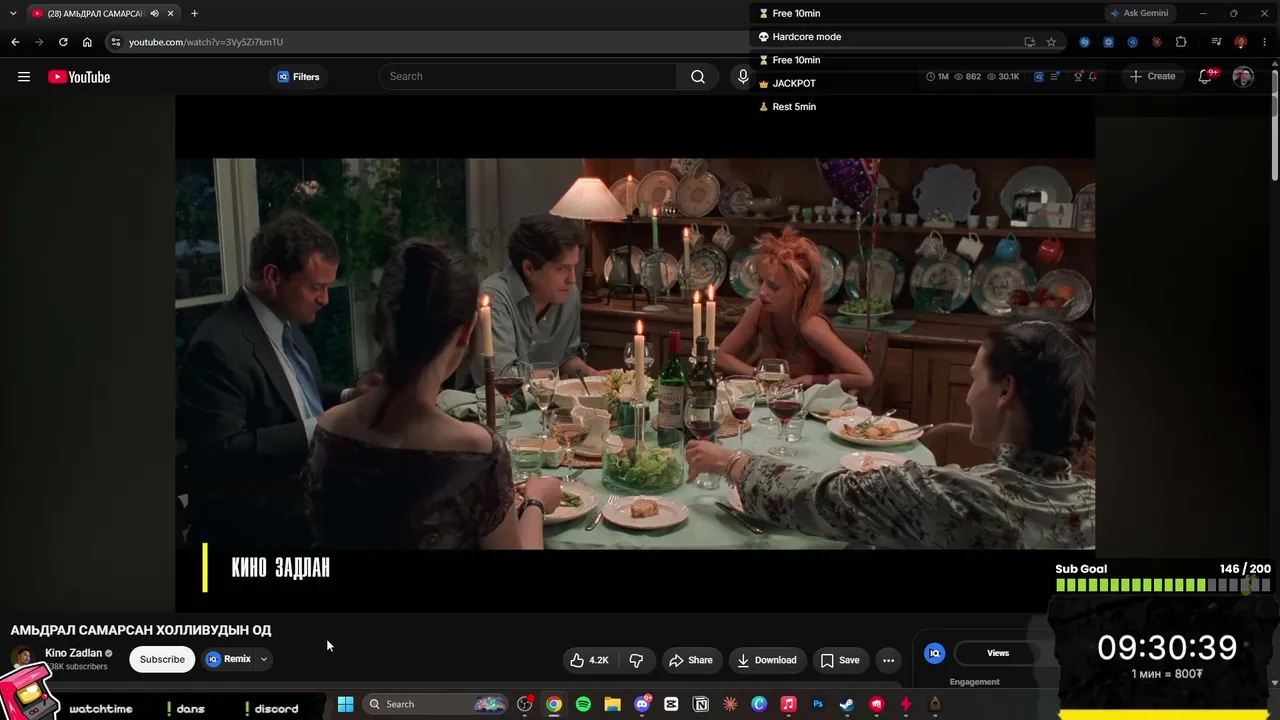The image size is (1280, 720).
Task: Open the Windows Start menu
Action: click(345, 704)
